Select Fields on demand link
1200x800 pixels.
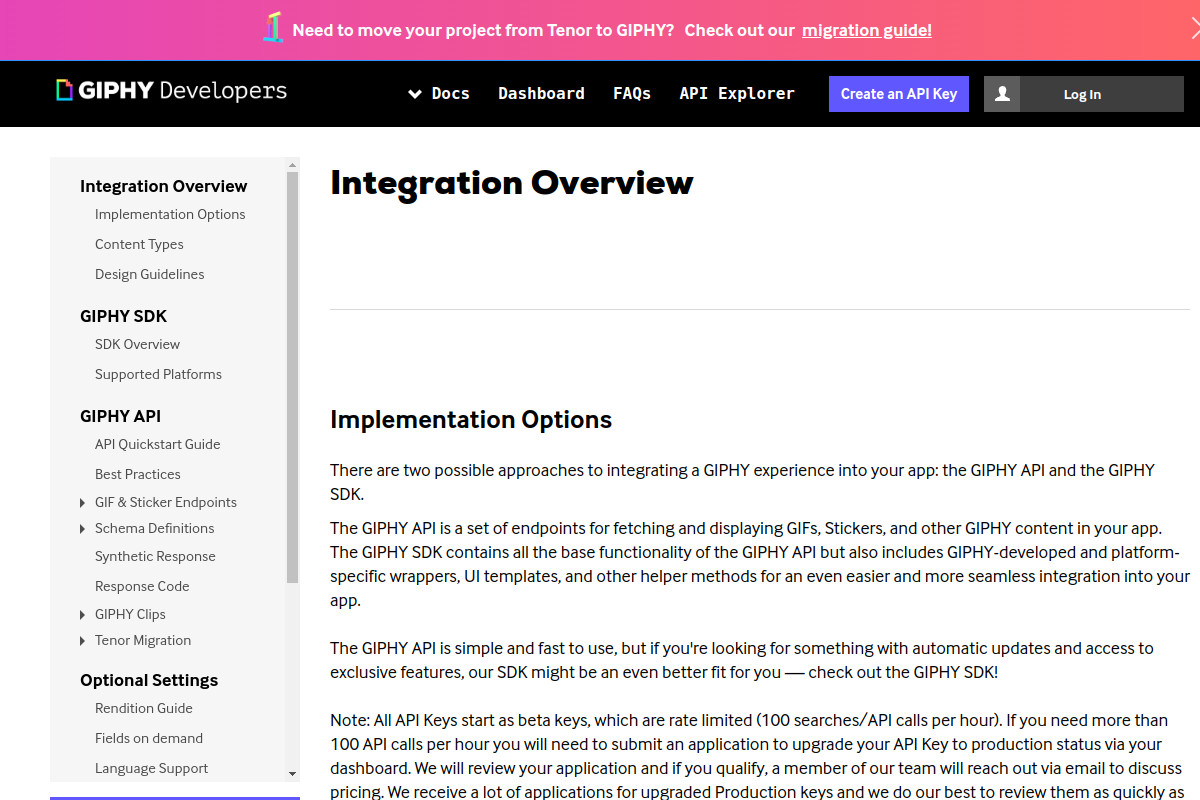point(149,738)
